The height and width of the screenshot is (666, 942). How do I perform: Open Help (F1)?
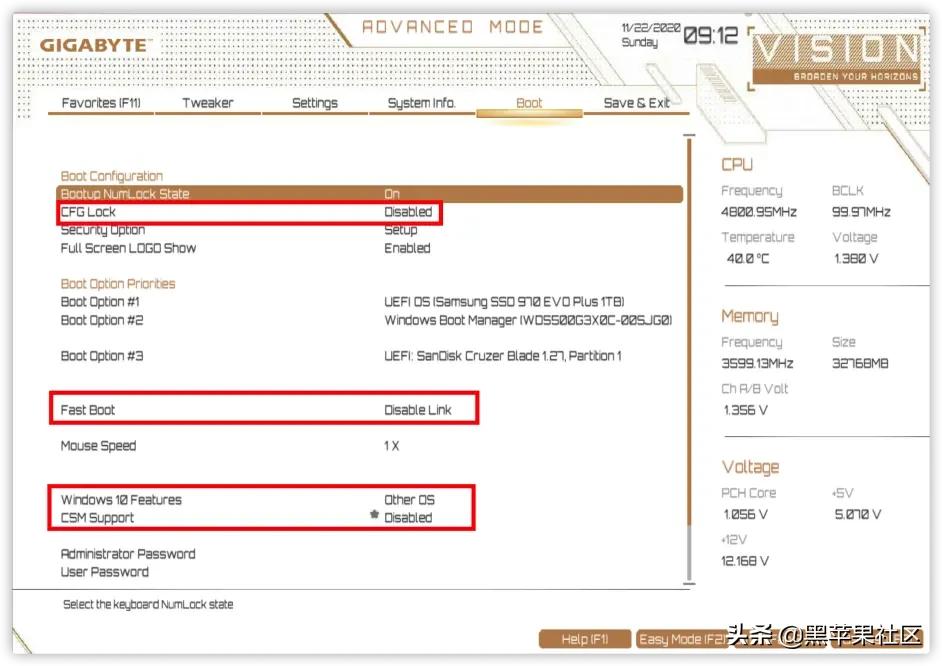[x=584, y=639]
